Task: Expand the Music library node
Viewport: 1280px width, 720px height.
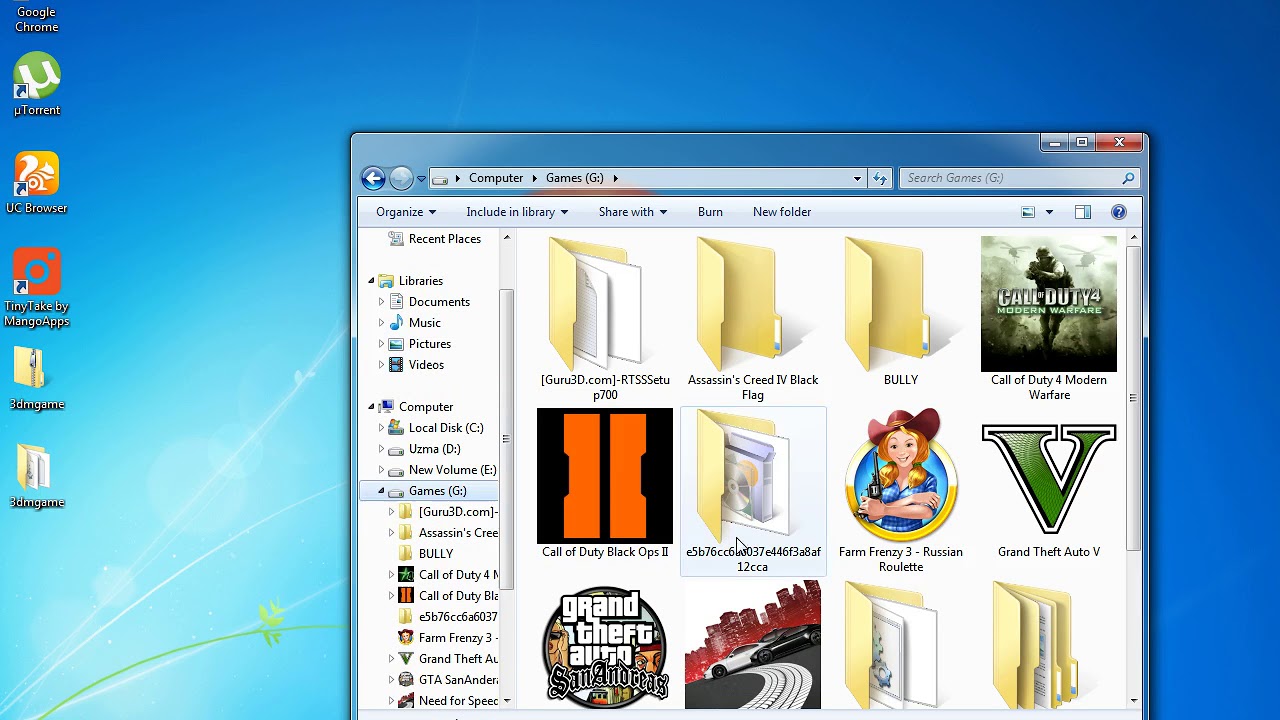Action: pyautogui.click(x=381, y=323)
